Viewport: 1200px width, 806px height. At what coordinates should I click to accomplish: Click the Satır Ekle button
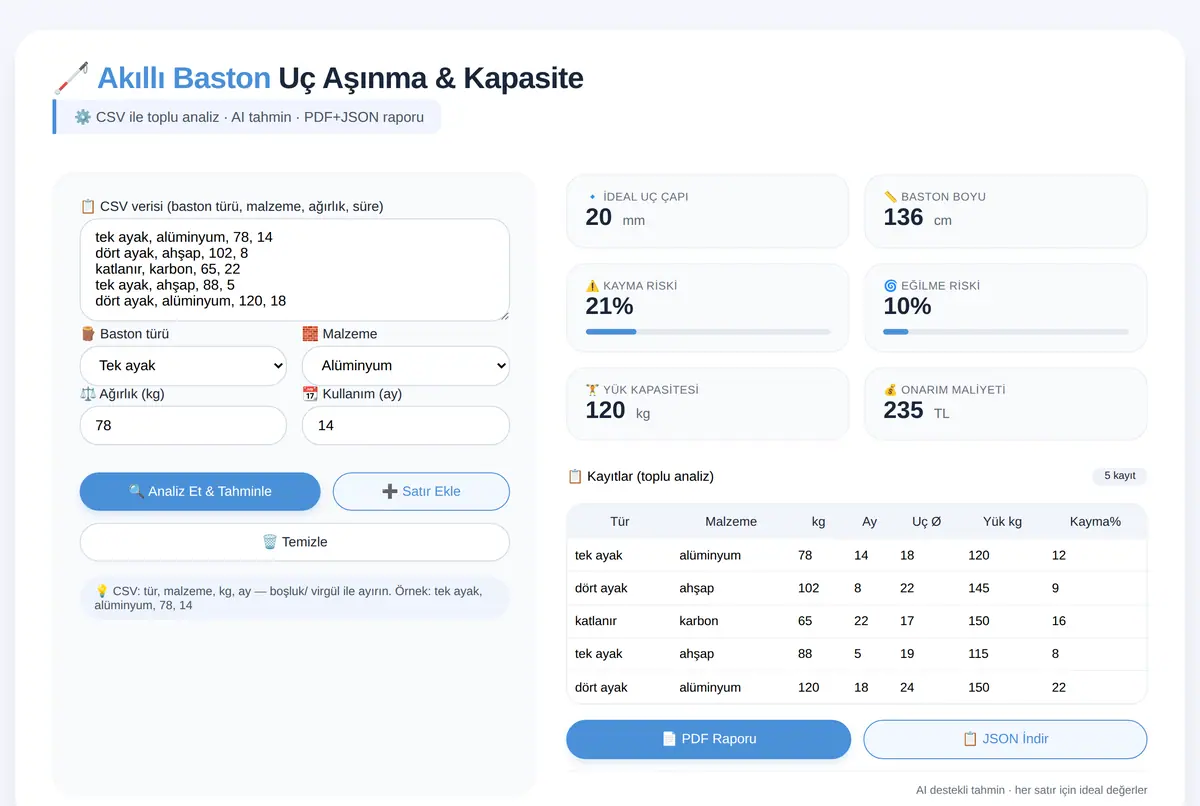[x=421, y=492]
